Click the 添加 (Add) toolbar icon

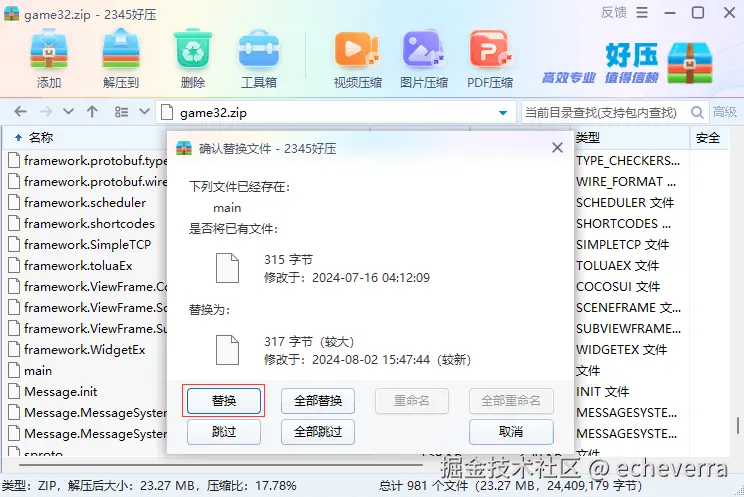pos(49,50)
